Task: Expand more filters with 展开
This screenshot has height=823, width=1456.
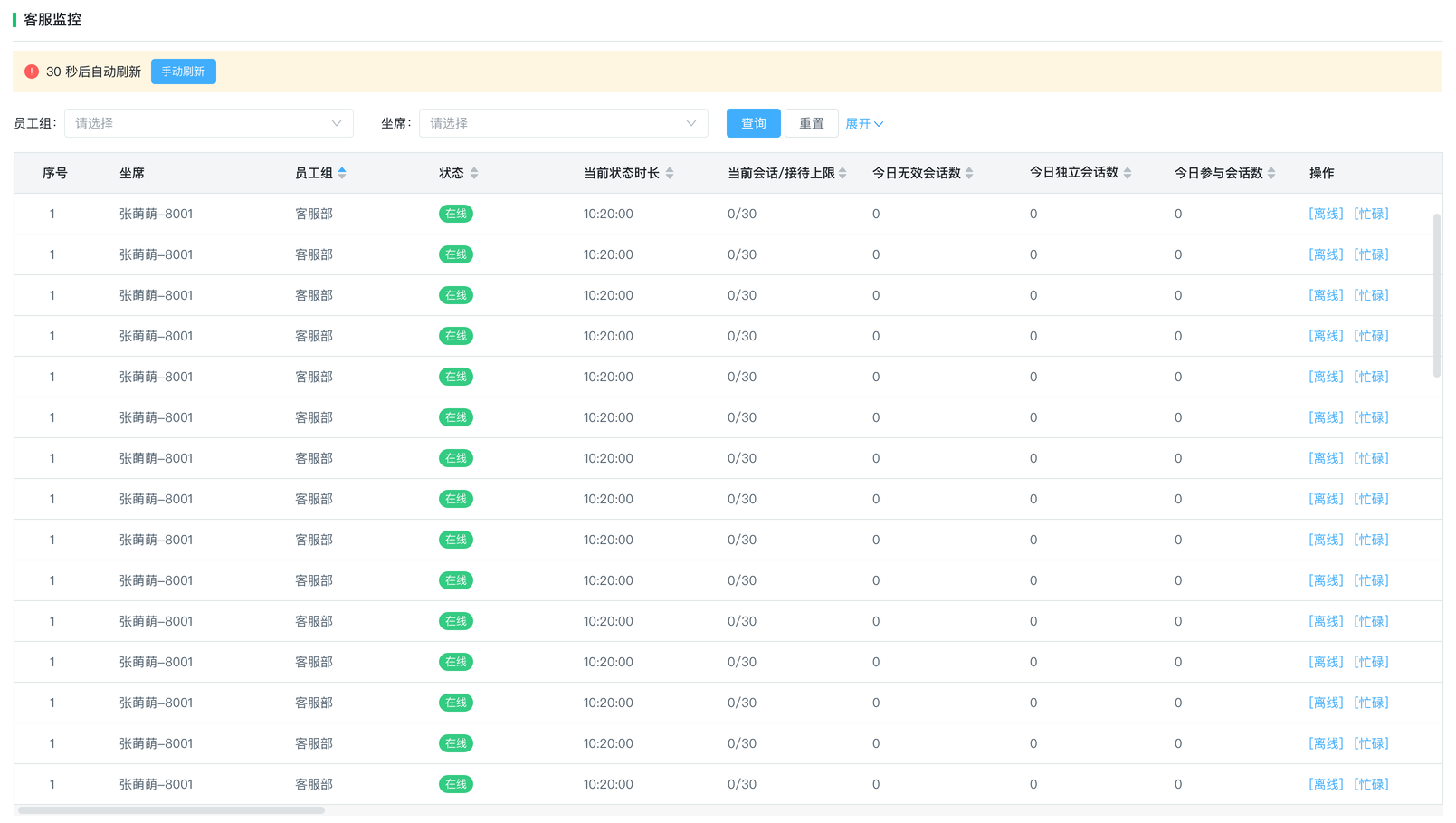Action: click(864, 124)
